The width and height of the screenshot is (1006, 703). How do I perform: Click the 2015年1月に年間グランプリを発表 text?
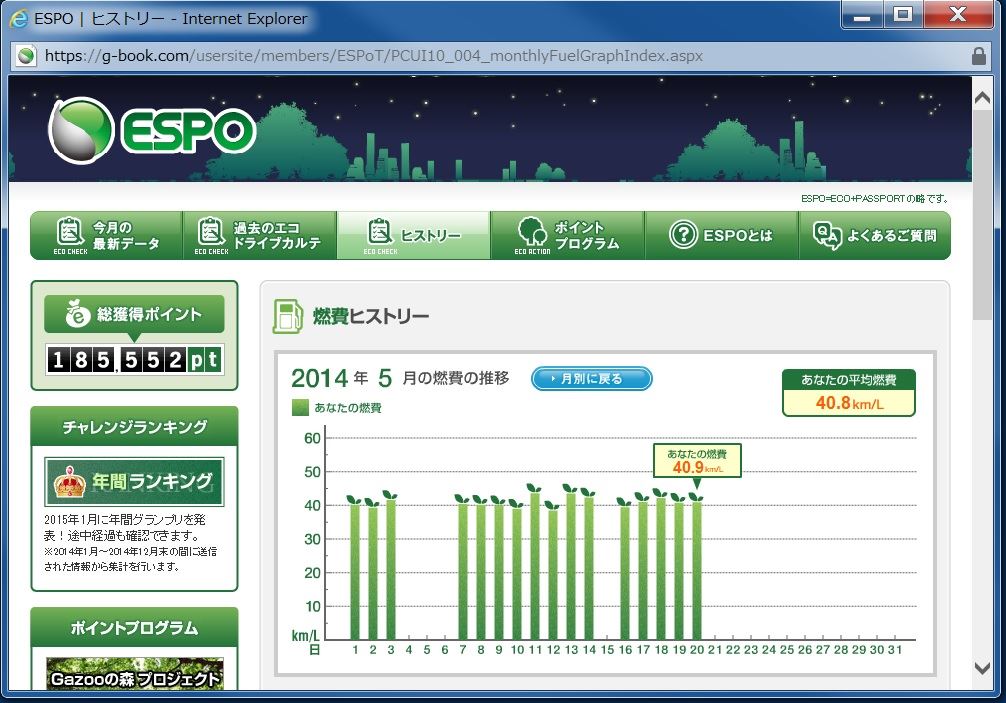click(x=124, y=527)
